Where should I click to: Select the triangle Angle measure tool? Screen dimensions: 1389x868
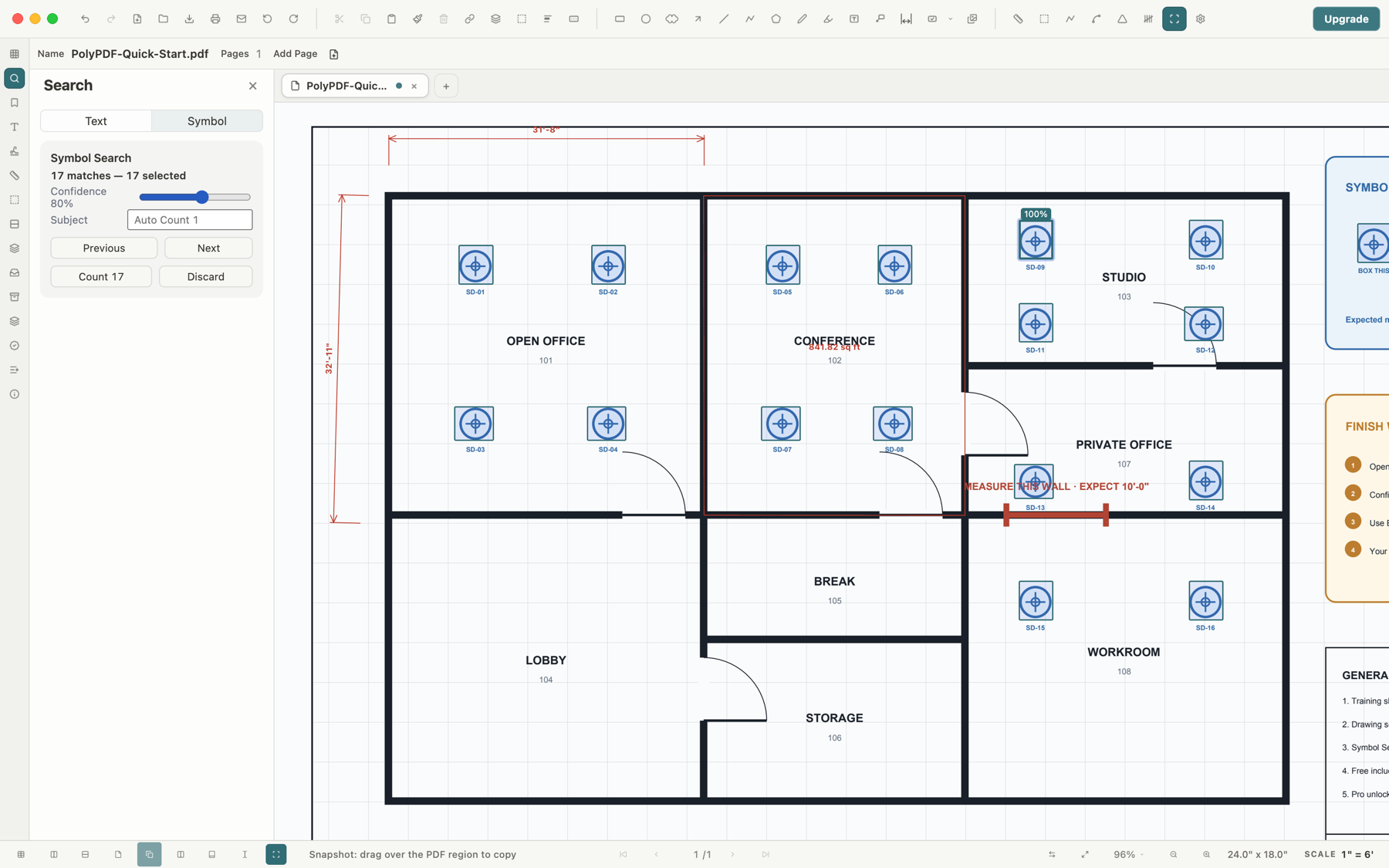[1122, 19]
